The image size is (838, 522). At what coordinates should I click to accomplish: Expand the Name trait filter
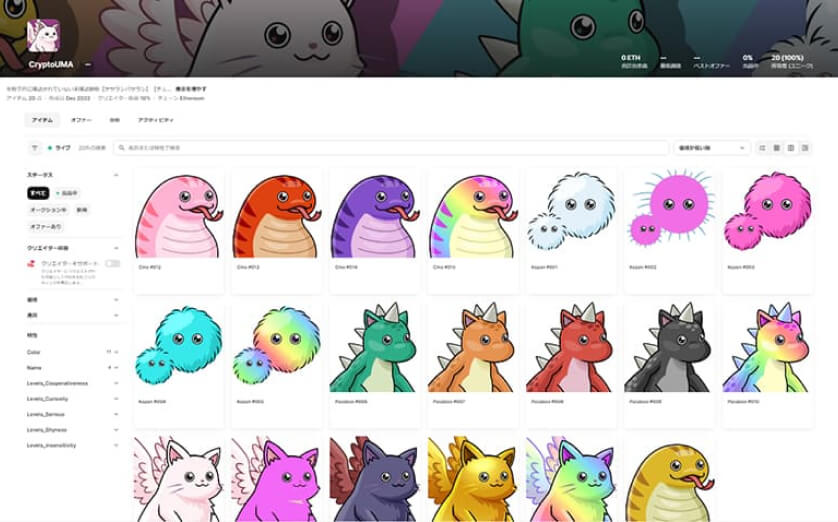point(73,368)
